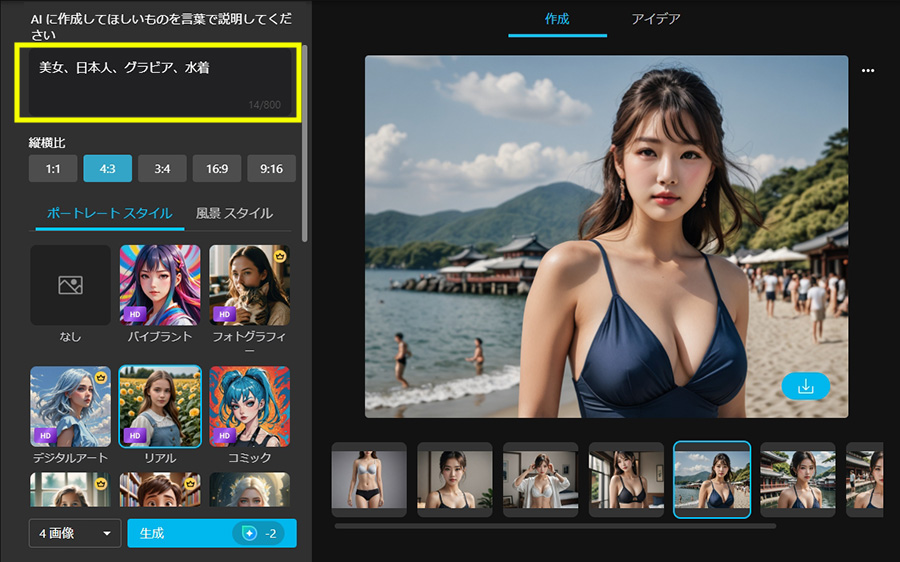Select the 3:4 aspect ratio option
Screen dimensions: 900x562
(162, 169)
